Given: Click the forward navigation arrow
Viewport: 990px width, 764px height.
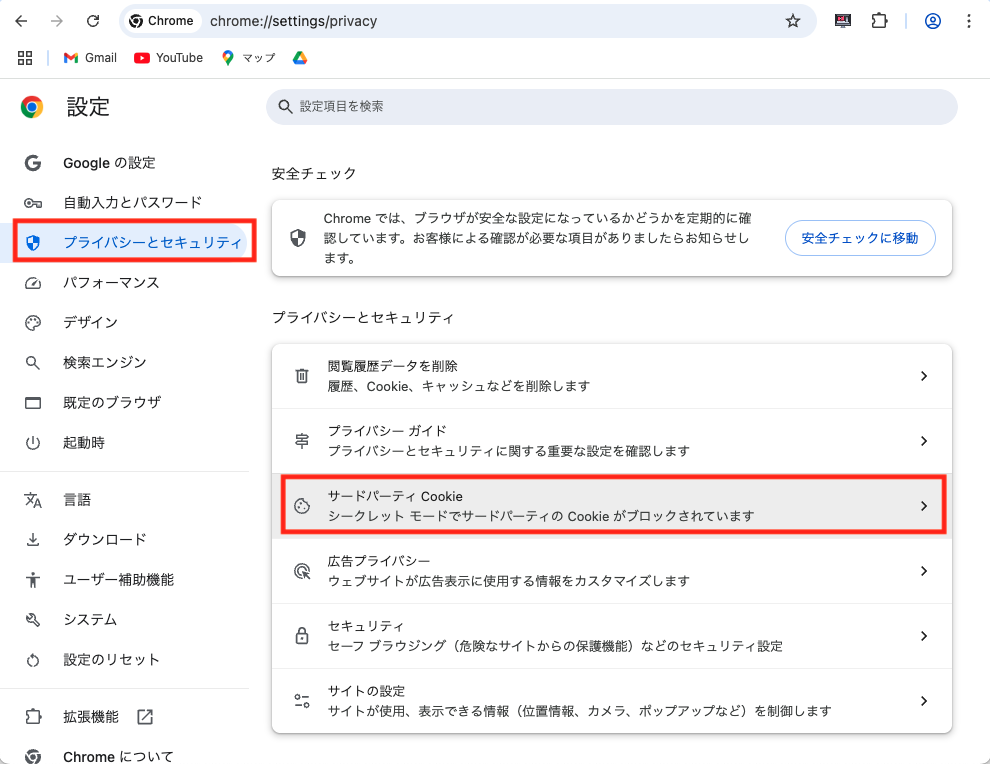Looking at the screenshot, I should (x=57, y=21).
